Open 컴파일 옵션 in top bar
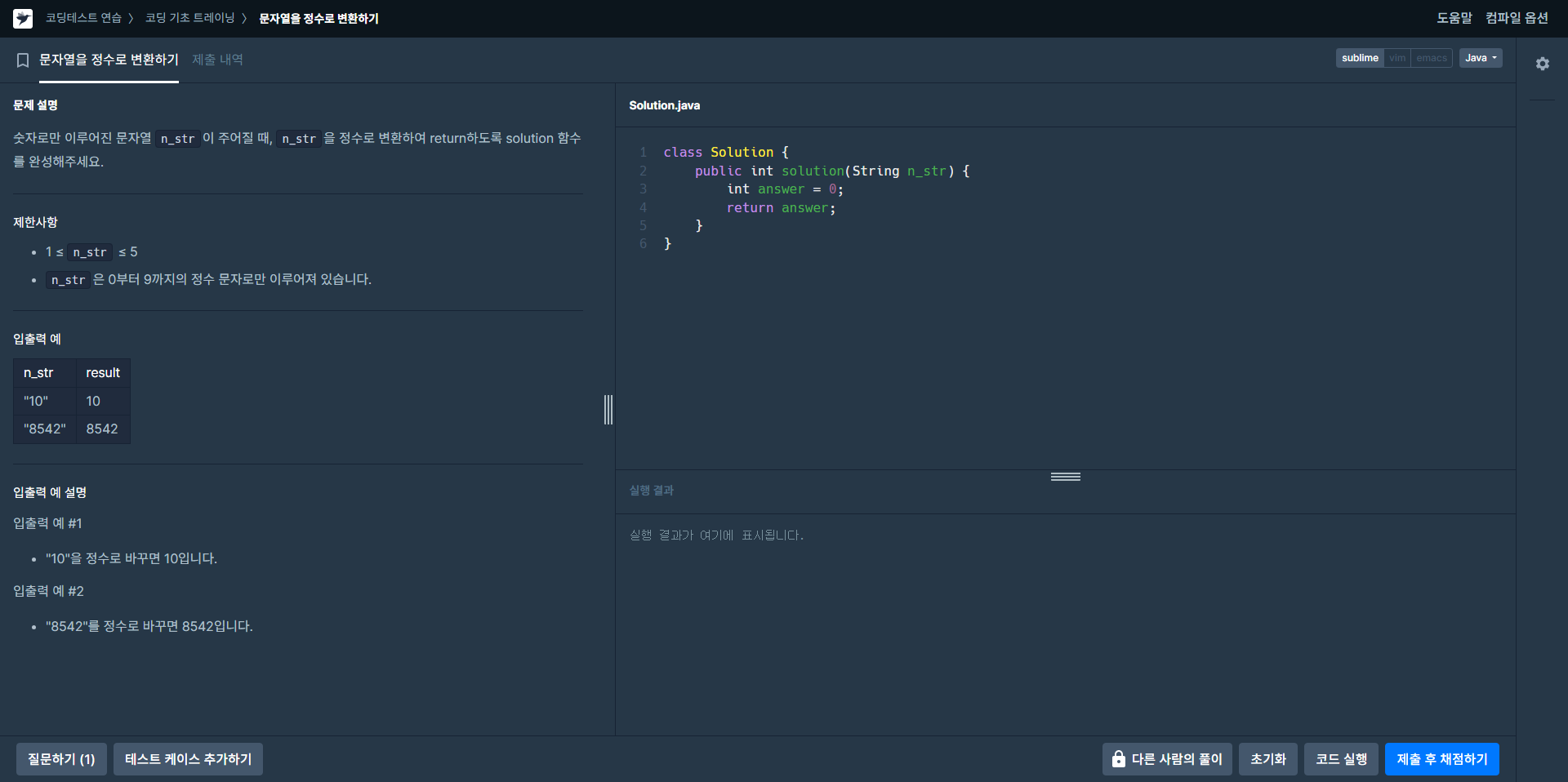Screen dimensions: 1568x782 [1517, 18]
